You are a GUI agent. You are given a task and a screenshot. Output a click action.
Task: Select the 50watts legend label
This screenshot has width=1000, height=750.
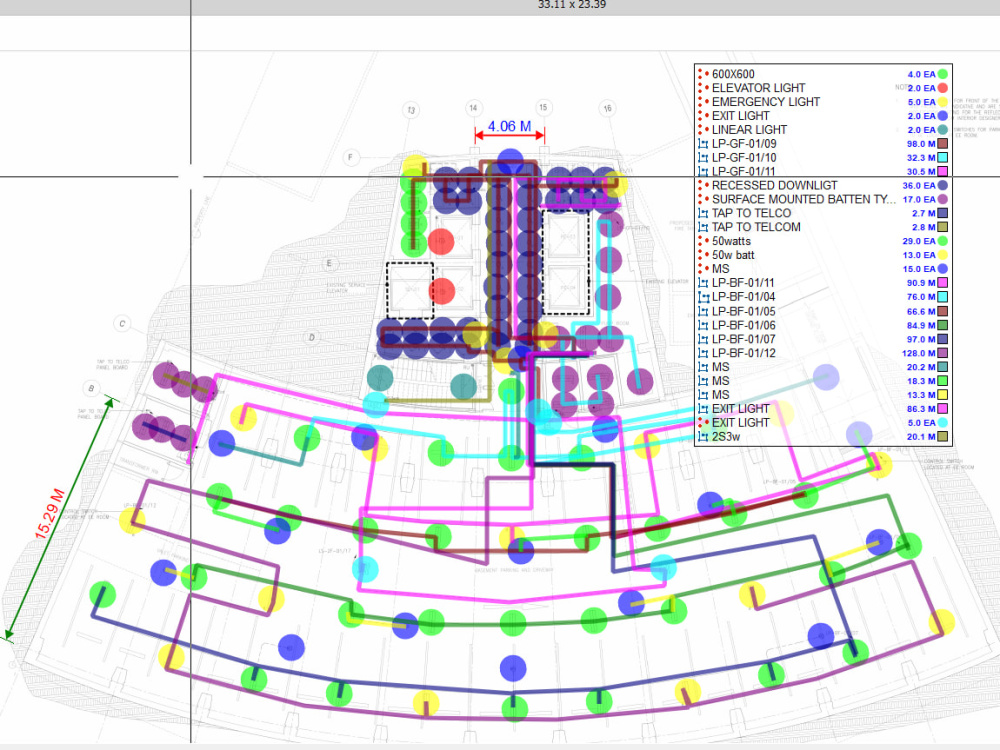[731, 241]
